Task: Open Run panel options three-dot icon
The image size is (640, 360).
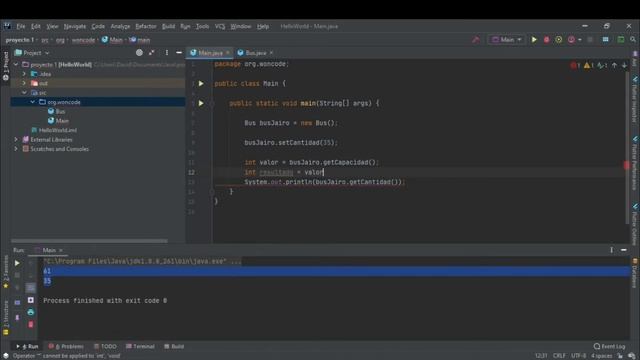Action: coord(611,250)
